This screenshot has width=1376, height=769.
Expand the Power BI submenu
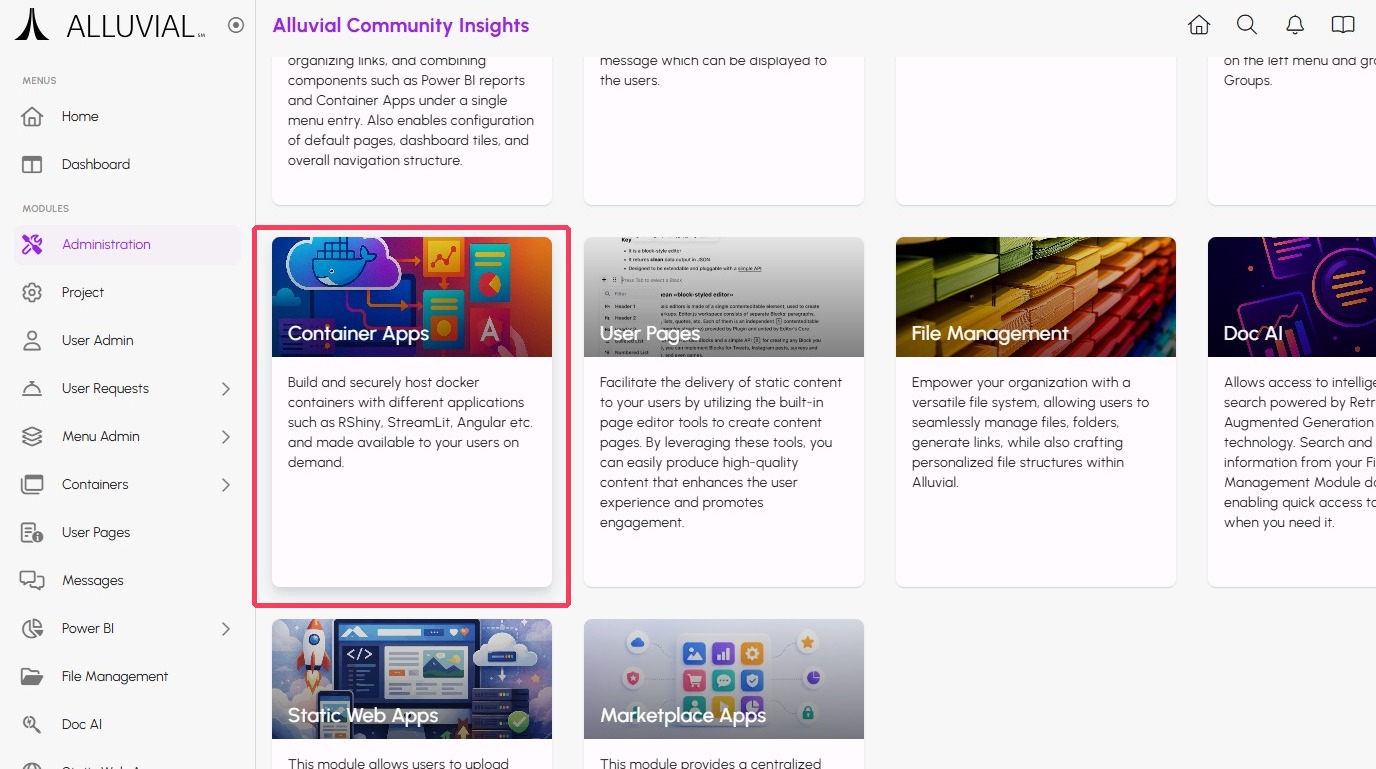226,628
